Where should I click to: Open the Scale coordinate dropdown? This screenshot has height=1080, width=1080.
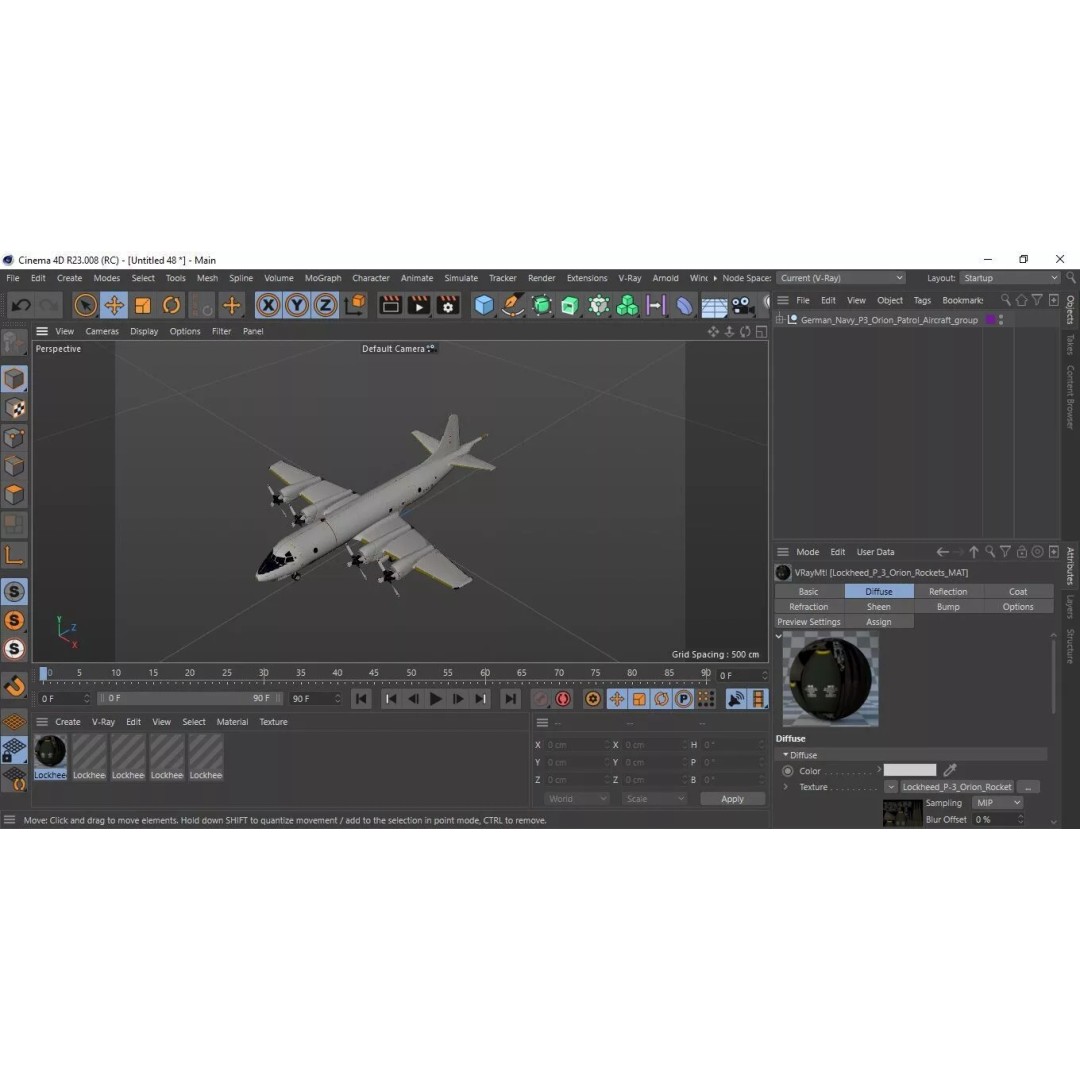tap(654, 799)
